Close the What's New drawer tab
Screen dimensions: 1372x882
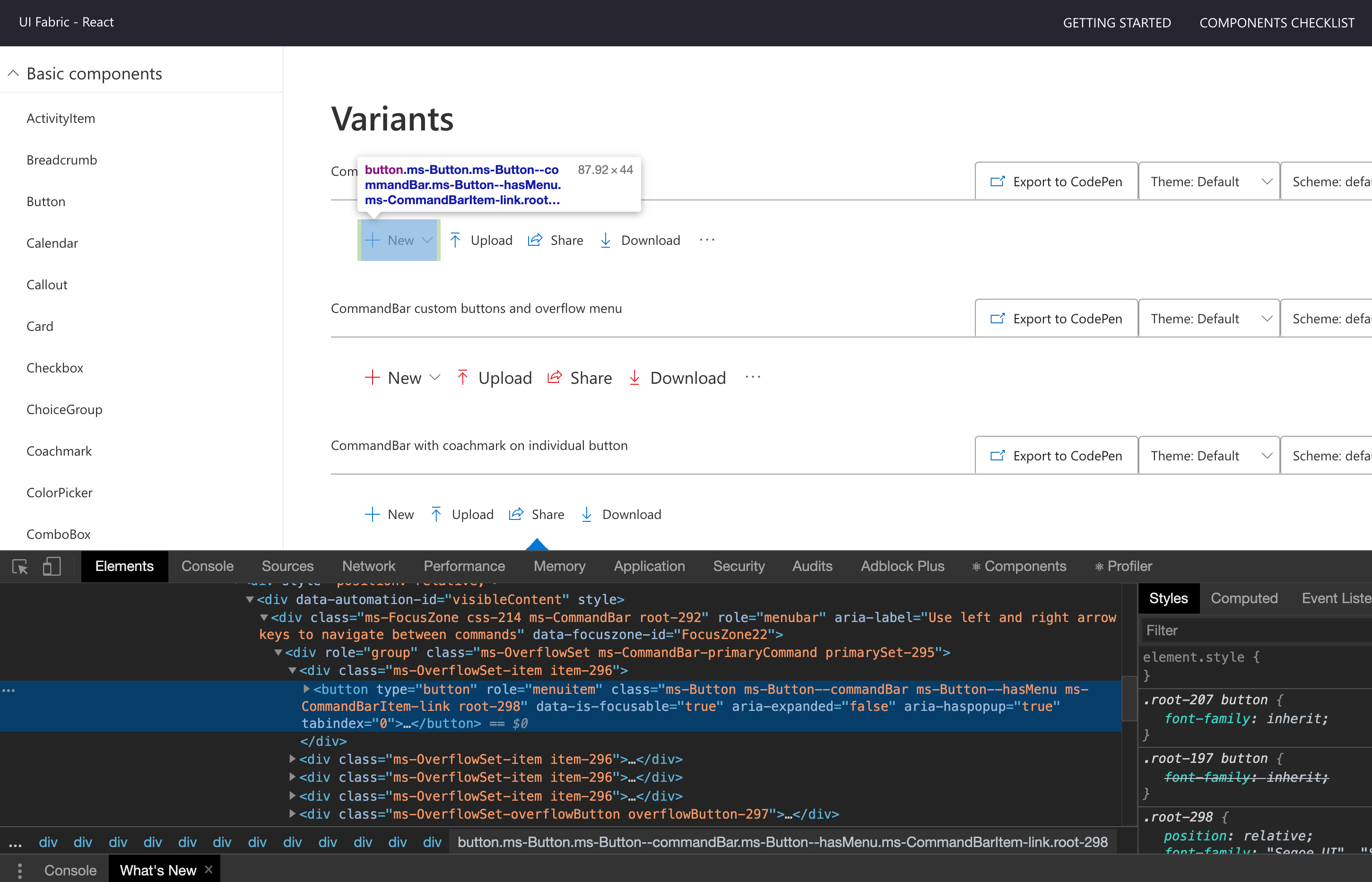(208, 869)
